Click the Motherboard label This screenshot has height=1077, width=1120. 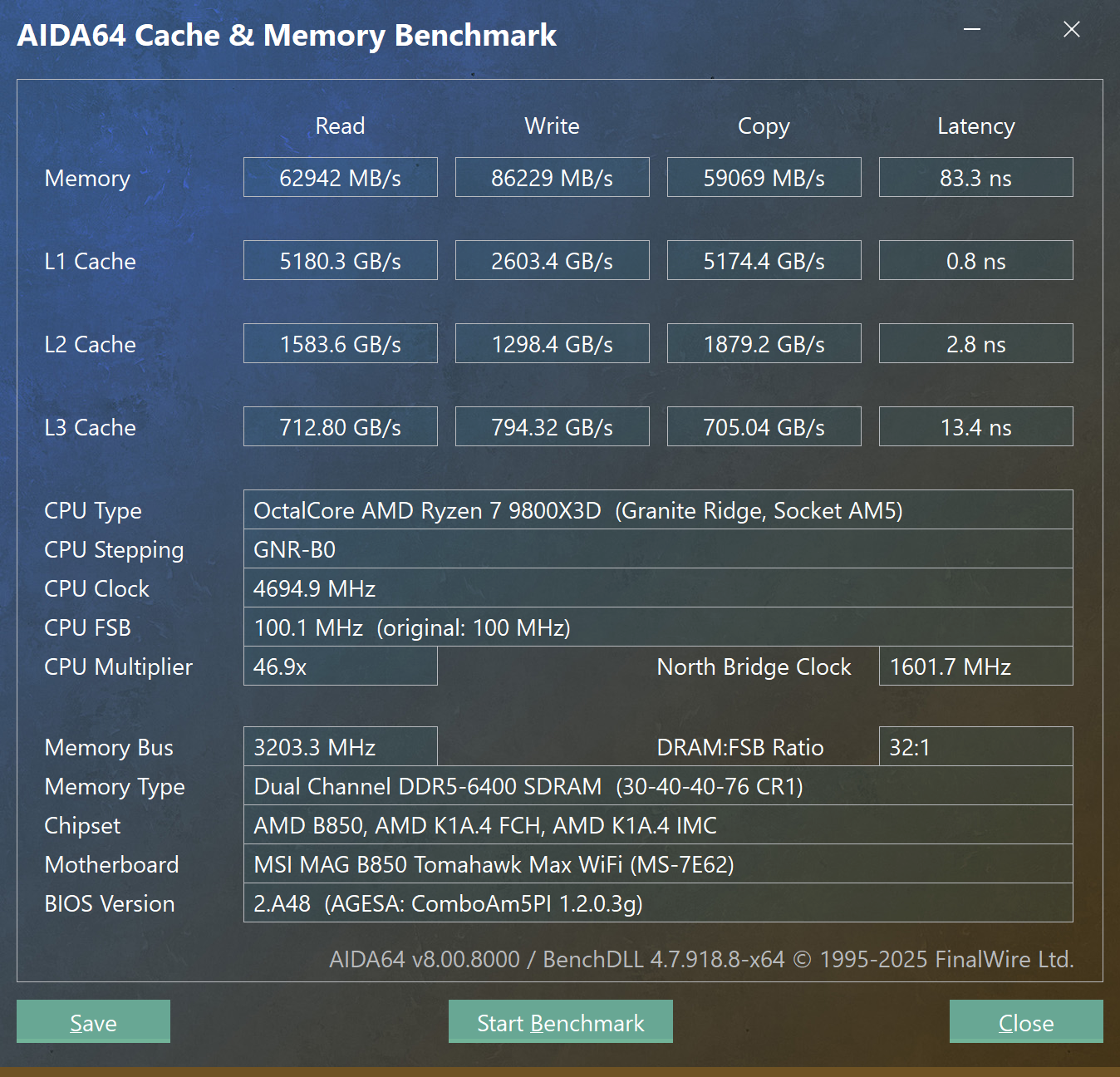point(111,864)
